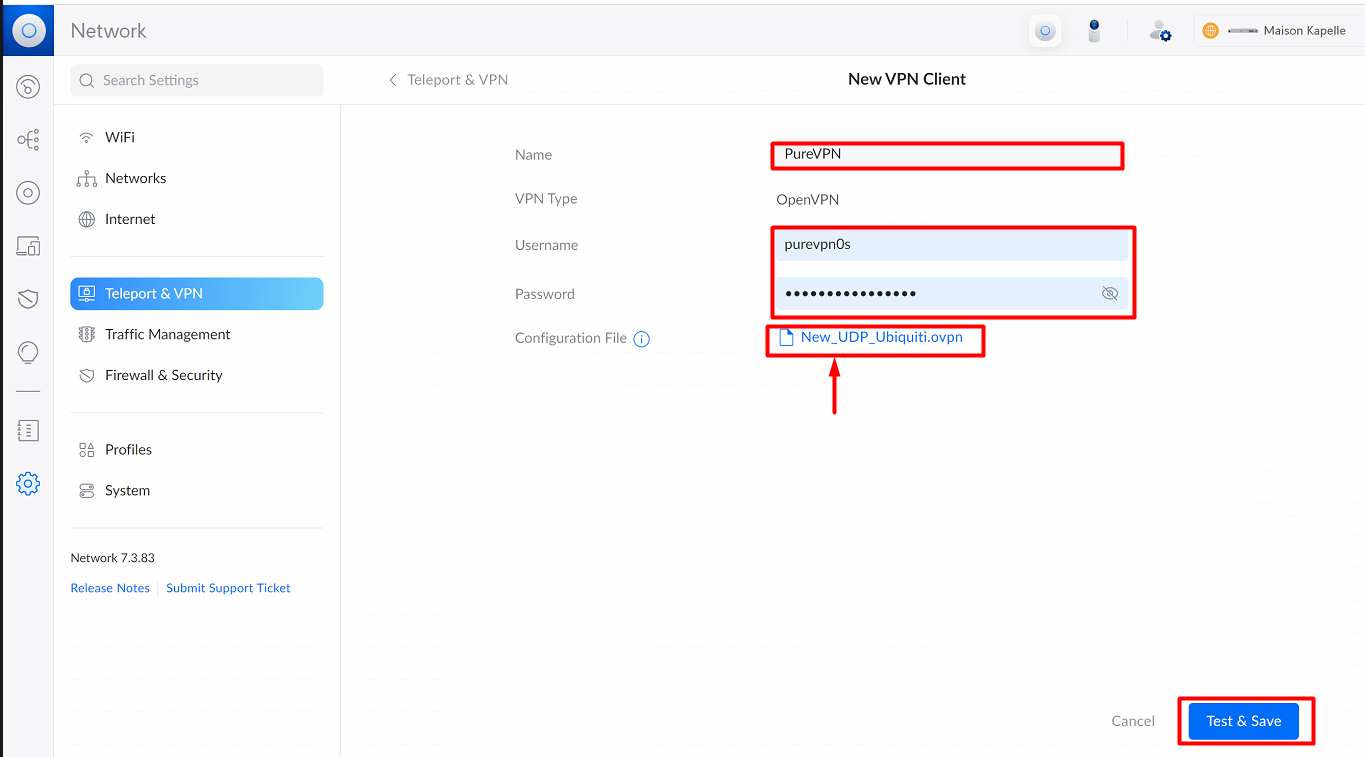Click the Cancel button

pos(1133,721)
